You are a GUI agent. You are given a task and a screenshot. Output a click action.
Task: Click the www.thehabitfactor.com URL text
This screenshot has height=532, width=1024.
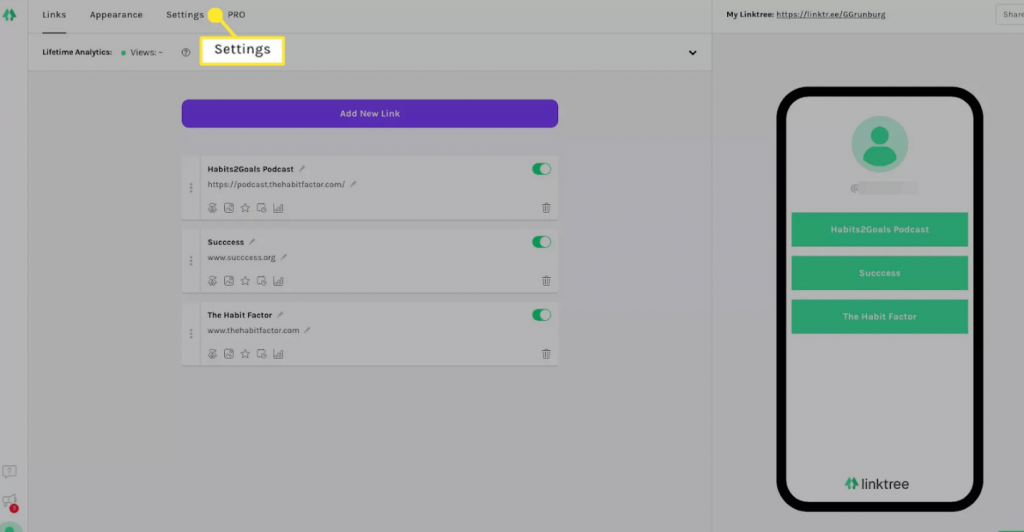tap(253, 331)
